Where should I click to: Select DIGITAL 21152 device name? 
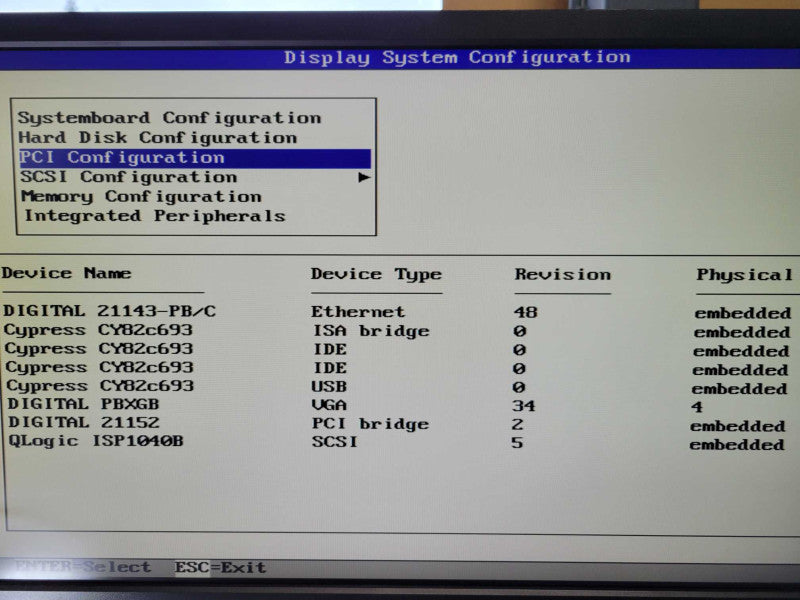pos(84,422)
